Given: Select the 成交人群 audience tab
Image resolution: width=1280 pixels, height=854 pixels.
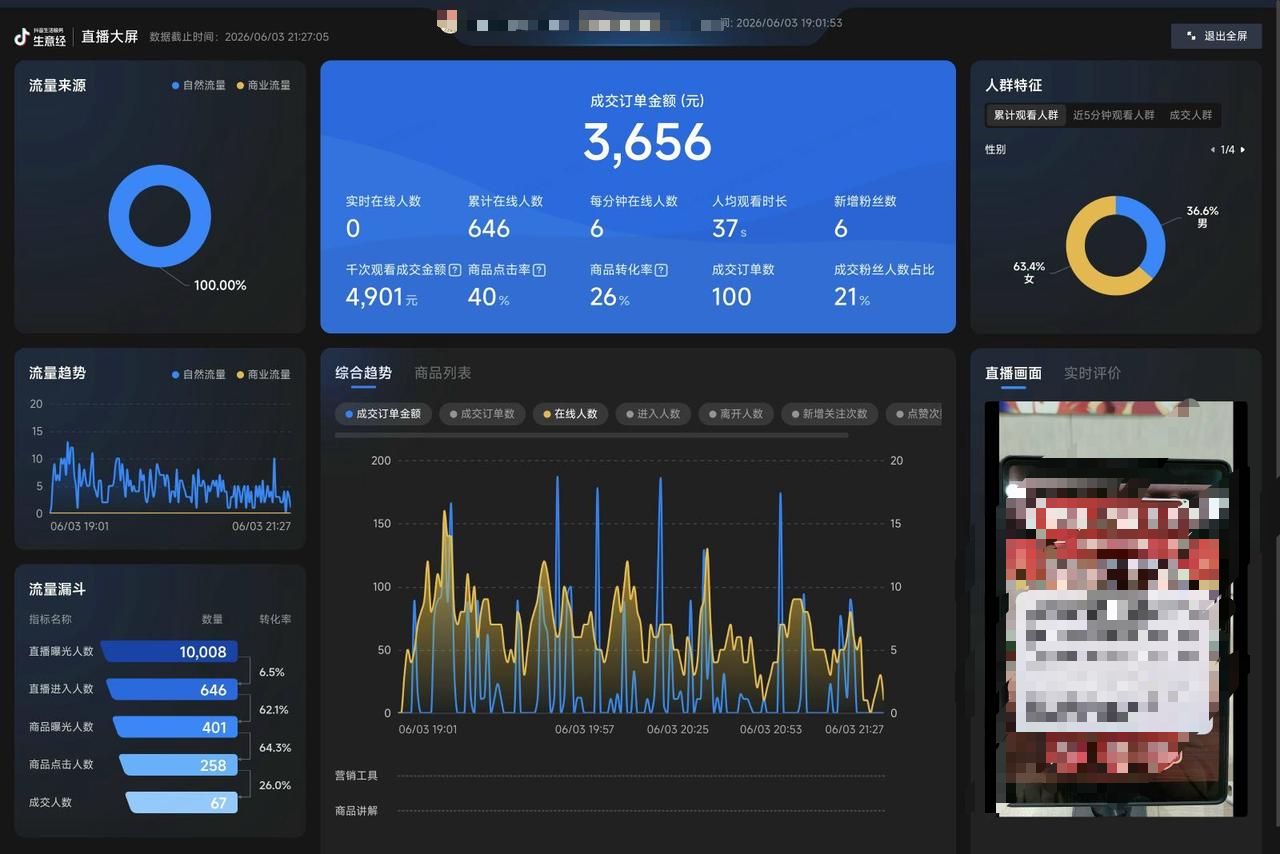Looking at the screenshot, I should [1190, 115].
